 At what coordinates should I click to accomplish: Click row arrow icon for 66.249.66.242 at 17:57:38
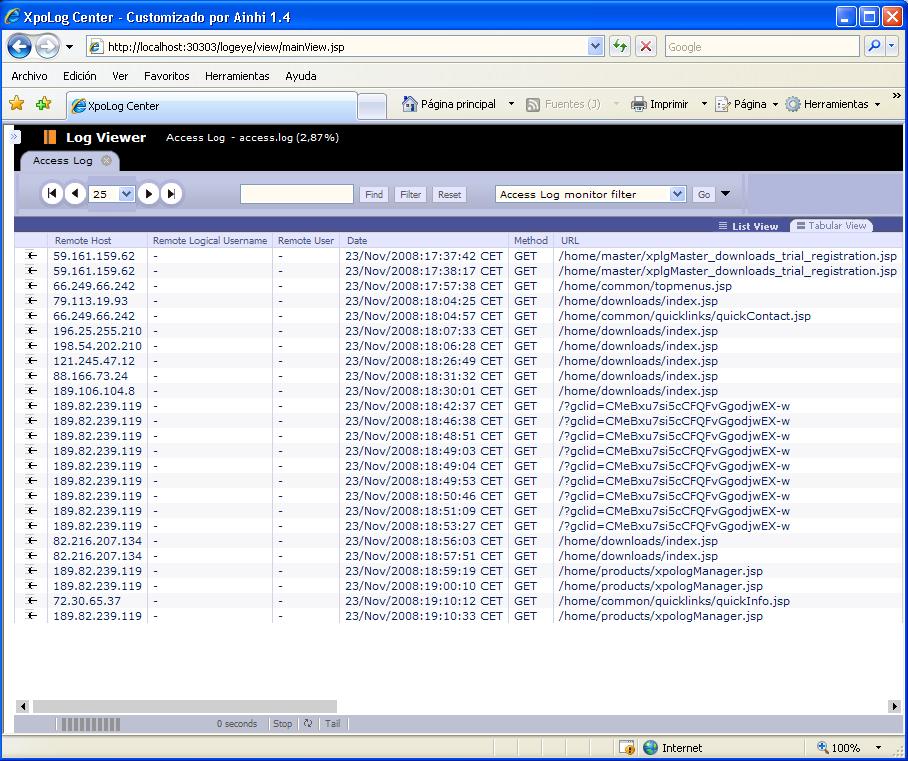click(31, 286)
